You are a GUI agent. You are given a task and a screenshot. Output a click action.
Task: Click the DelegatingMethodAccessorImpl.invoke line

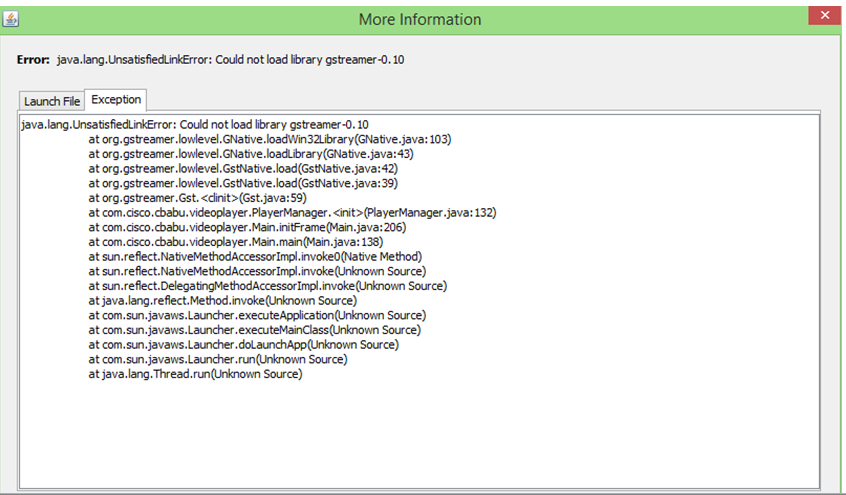[268, 286]
